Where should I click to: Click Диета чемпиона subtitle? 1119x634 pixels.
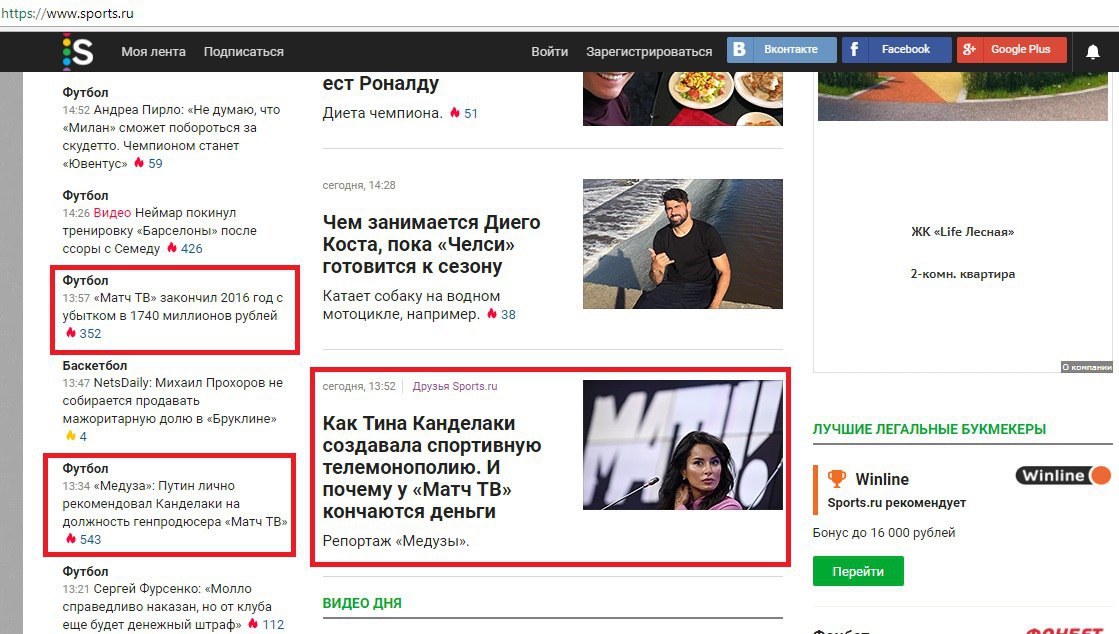[383, 113]
